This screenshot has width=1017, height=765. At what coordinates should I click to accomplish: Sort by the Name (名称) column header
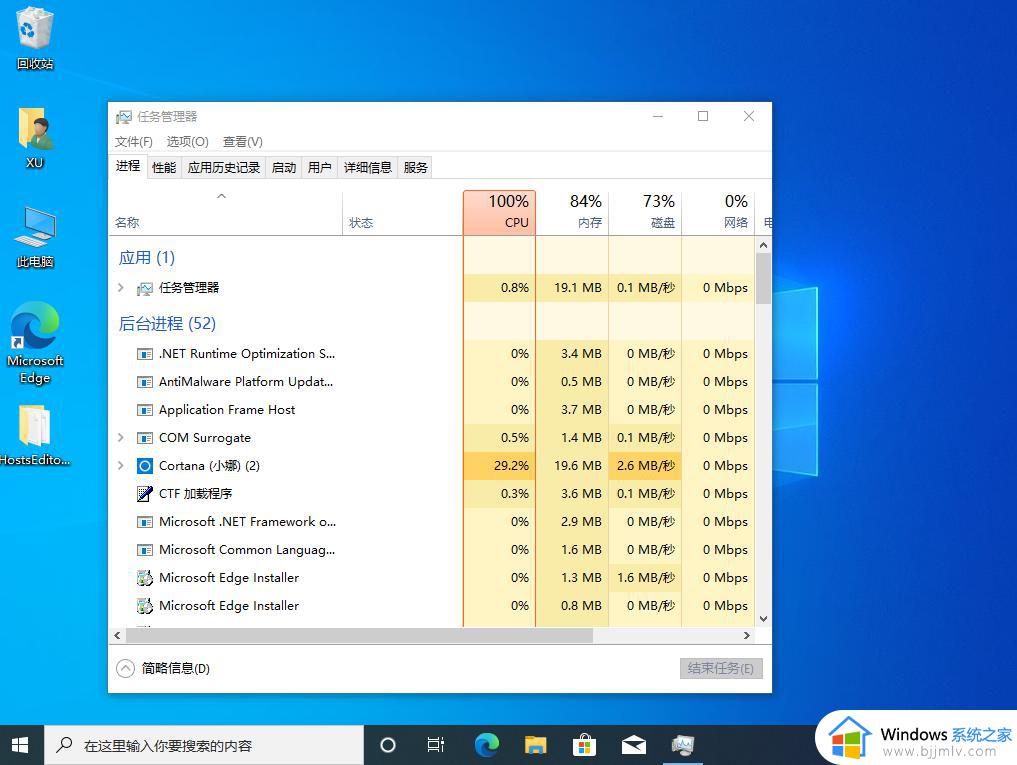[x=226, y=212]
